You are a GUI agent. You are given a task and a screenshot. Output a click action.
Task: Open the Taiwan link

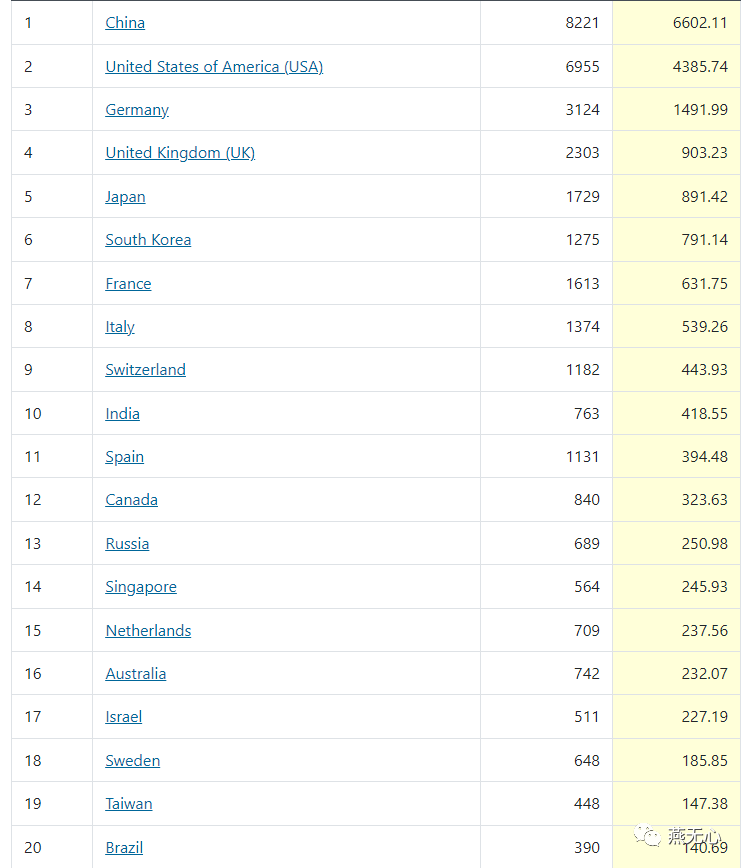129,804
